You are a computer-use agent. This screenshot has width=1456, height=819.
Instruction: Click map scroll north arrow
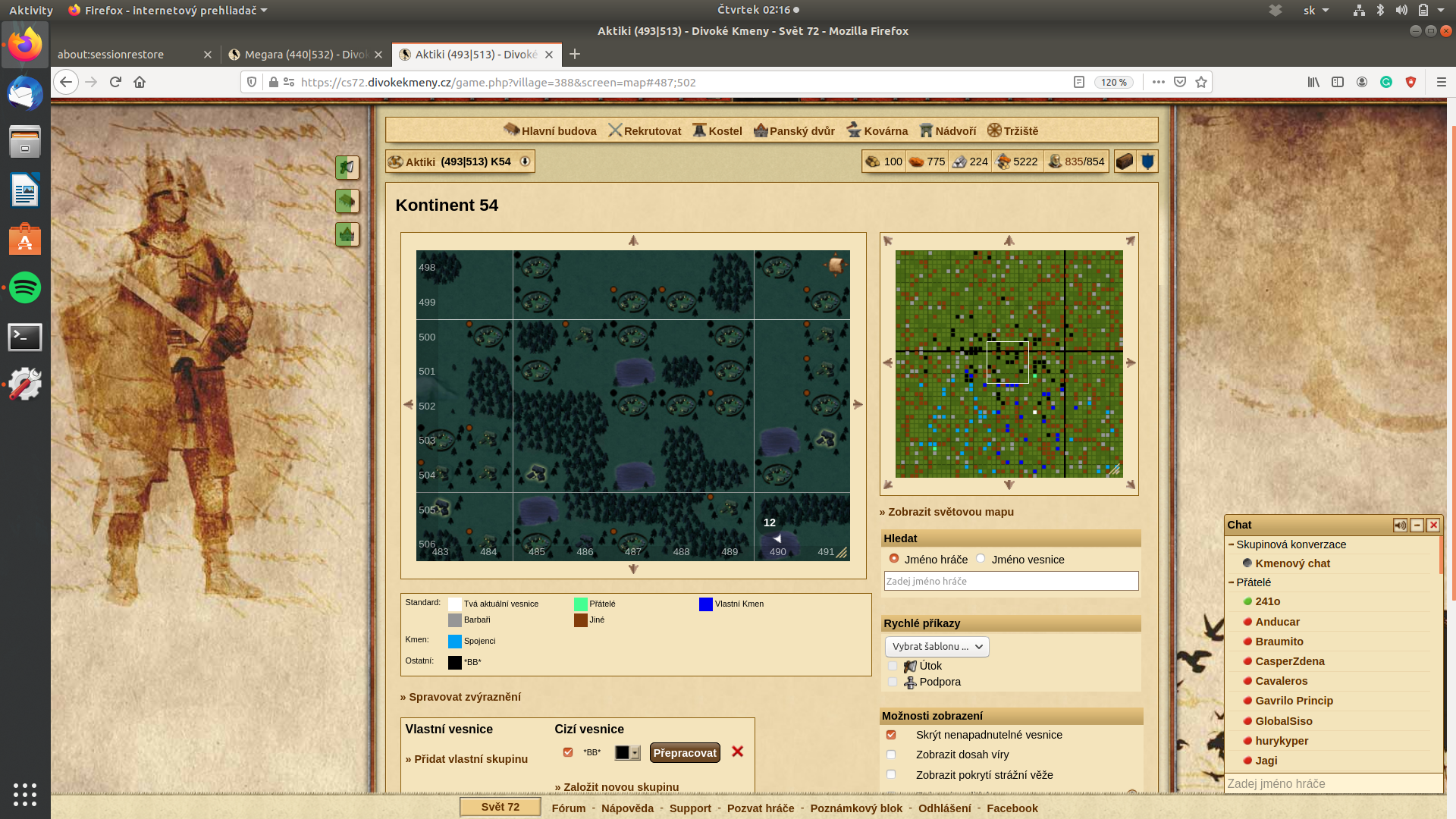tap(633, 240)
